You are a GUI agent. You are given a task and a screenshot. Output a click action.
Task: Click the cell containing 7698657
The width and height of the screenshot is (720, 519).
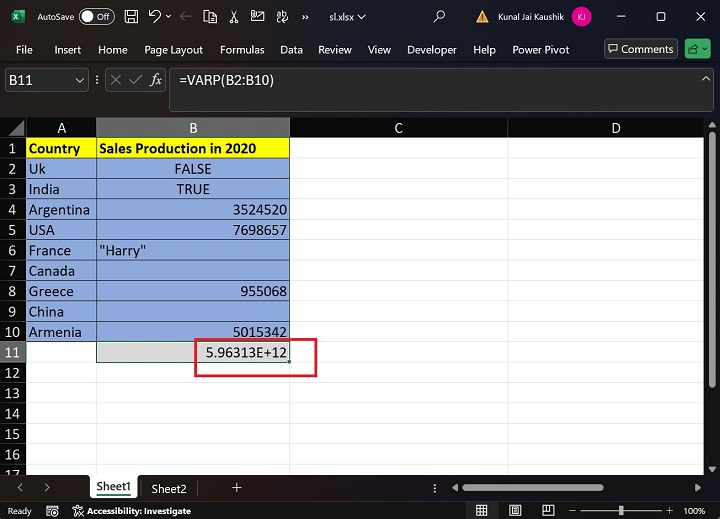[193, 230]
